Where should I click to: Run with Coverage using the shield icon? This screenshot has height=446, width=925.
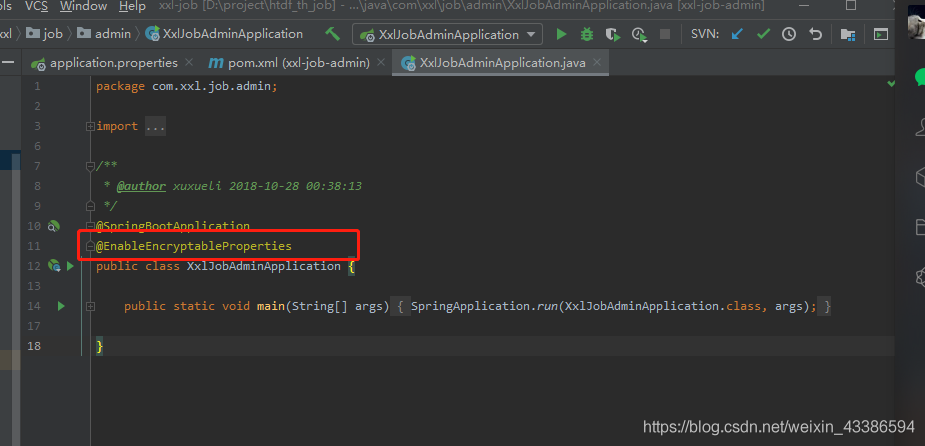[x=612, y=34]
